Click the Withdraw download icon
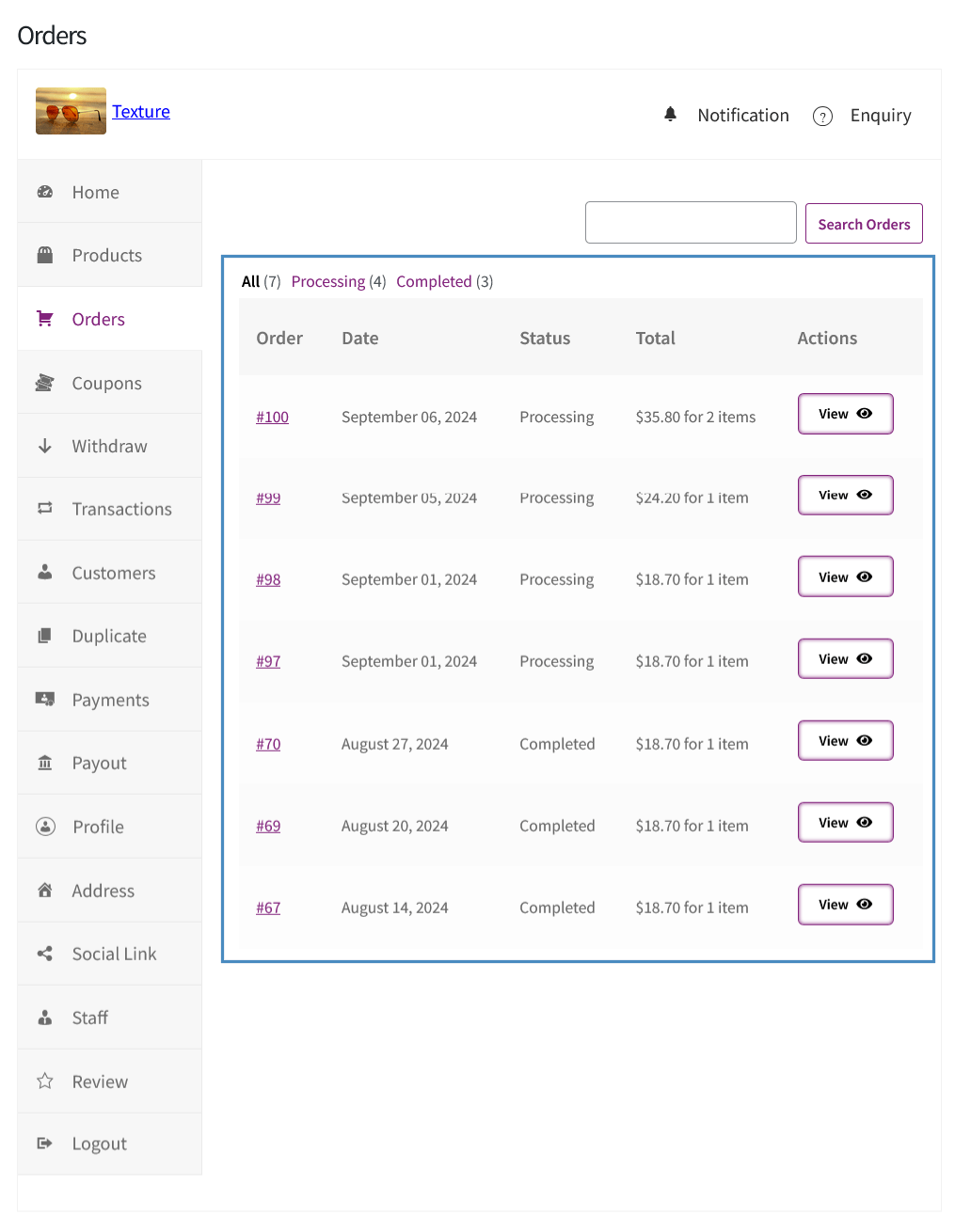Image resolution: width=955 pixels, height=1232 pixels. pos(44,446)
